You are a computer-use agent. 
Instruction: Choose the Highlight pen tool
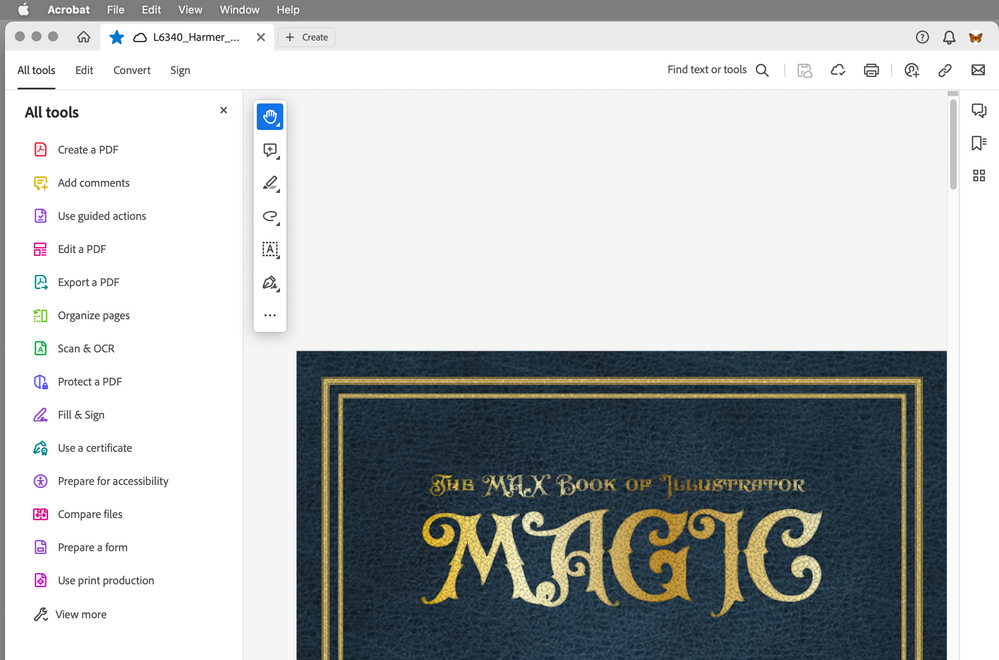tap(270, 183)
